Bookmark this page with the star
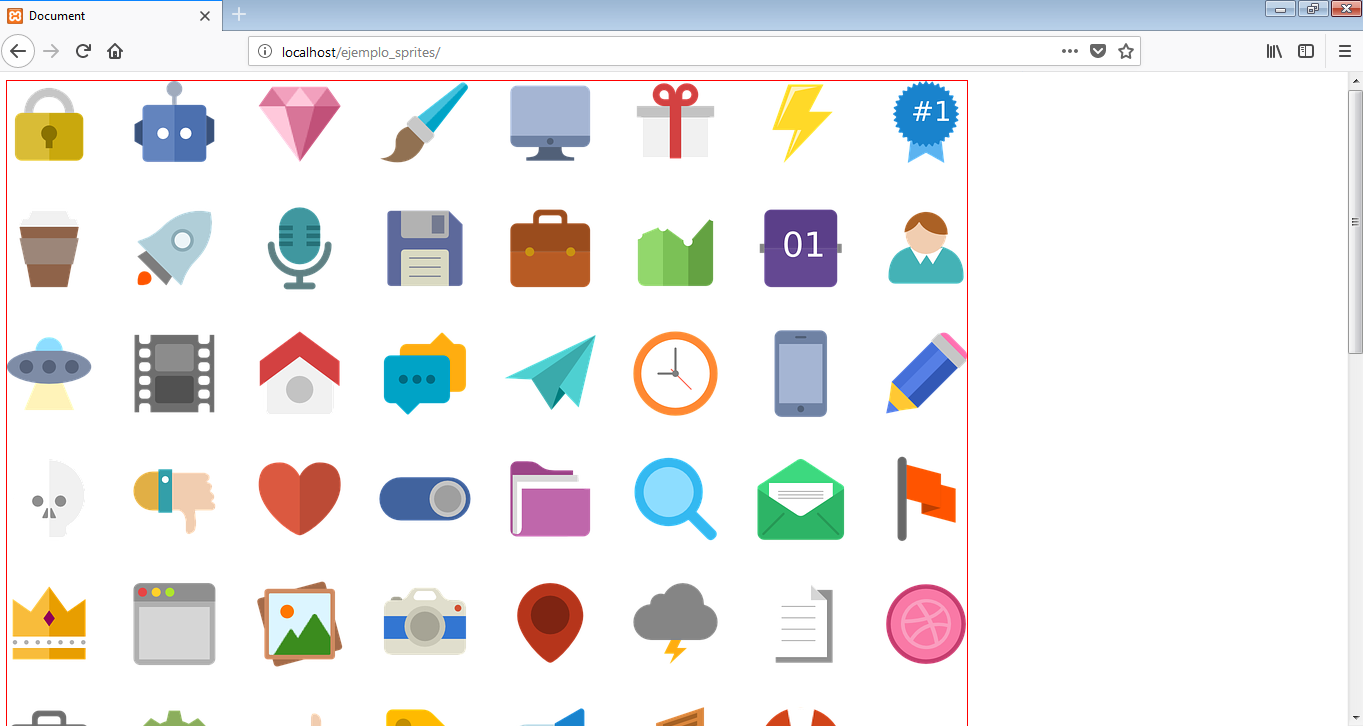1363x726 pixels. pos(1126,51)
